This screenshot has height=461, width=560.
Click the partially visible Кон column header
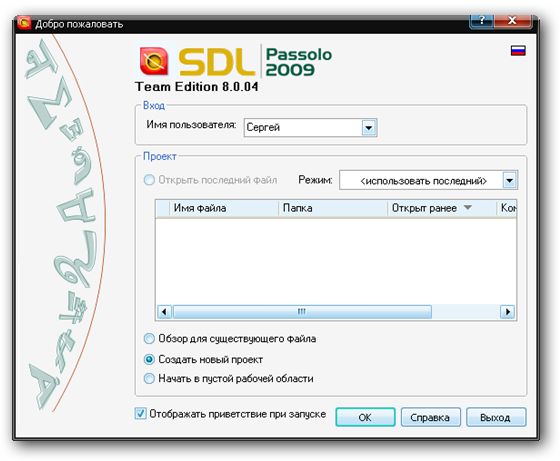[x=507, y=208]
